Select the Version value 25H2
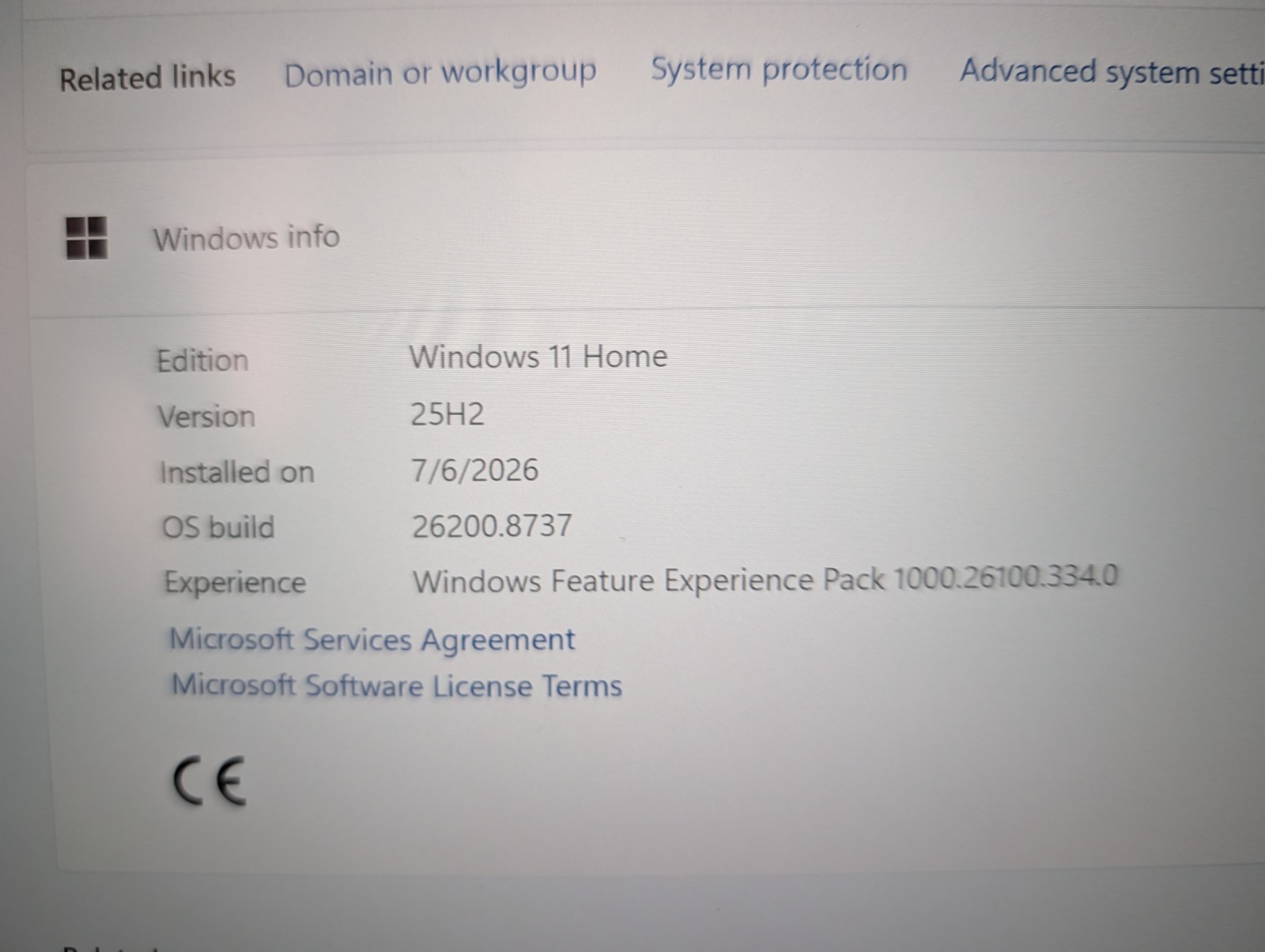1265x952 pixels. click(447, 414)
